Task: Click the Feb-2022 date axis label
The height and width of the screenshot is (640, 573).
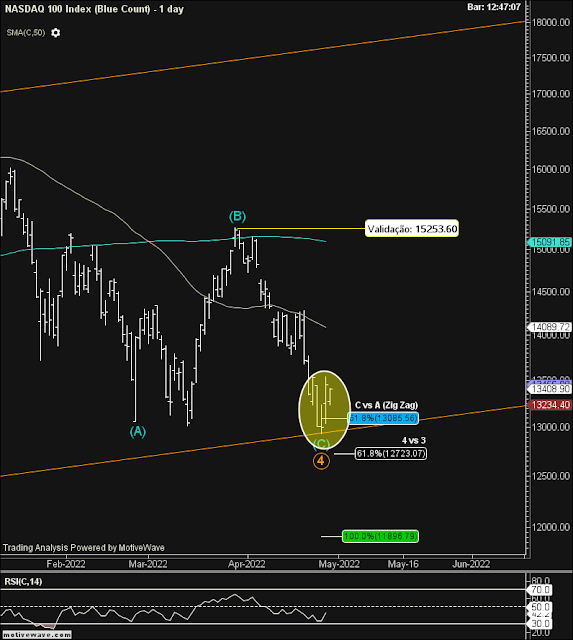Action: [x=66, y=564]
